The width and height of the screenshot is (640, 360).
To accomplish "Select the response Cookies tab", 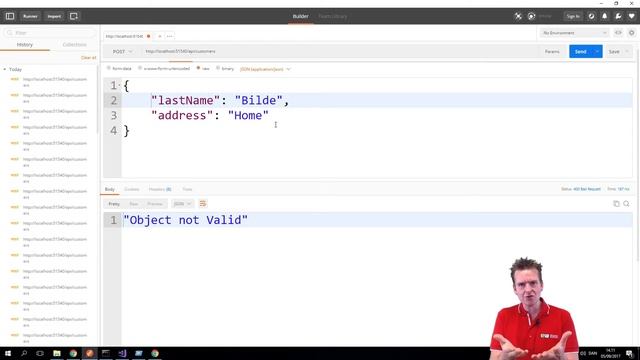I will [x=131, y=189].
